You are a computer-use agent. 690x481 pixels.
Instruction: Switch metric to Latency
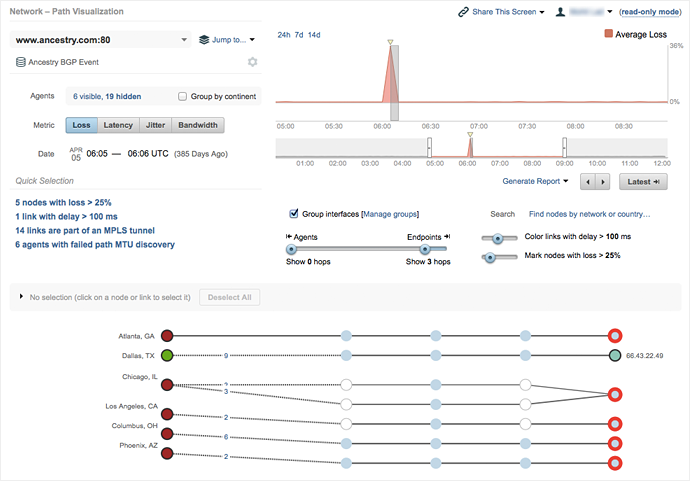118,125
